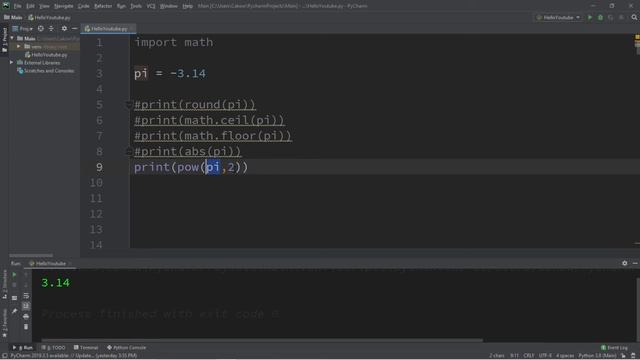Image resolution: width=640 pixels, height=360 pixels.
Task: Run HelloYoutube with the green play icon in top toolbar
Action: click(x=590, y=18)
